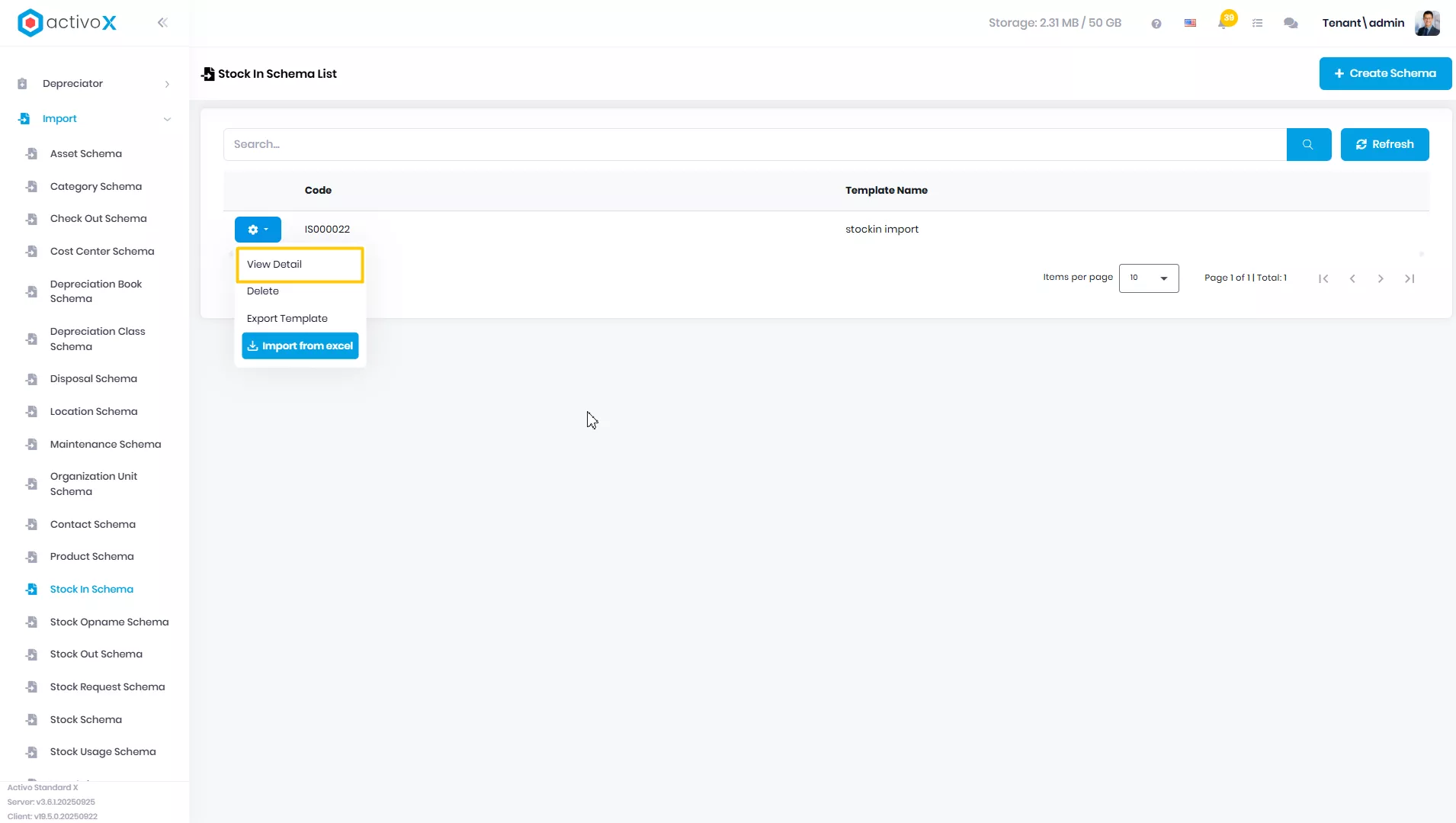Click the Disposal Schema icon
This screenshot has width=1456, height=823.
(31, 379)
